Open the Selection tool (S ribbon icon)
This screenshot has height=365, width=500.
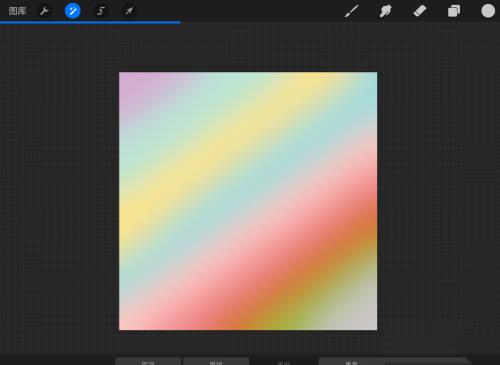pos(101,11)
